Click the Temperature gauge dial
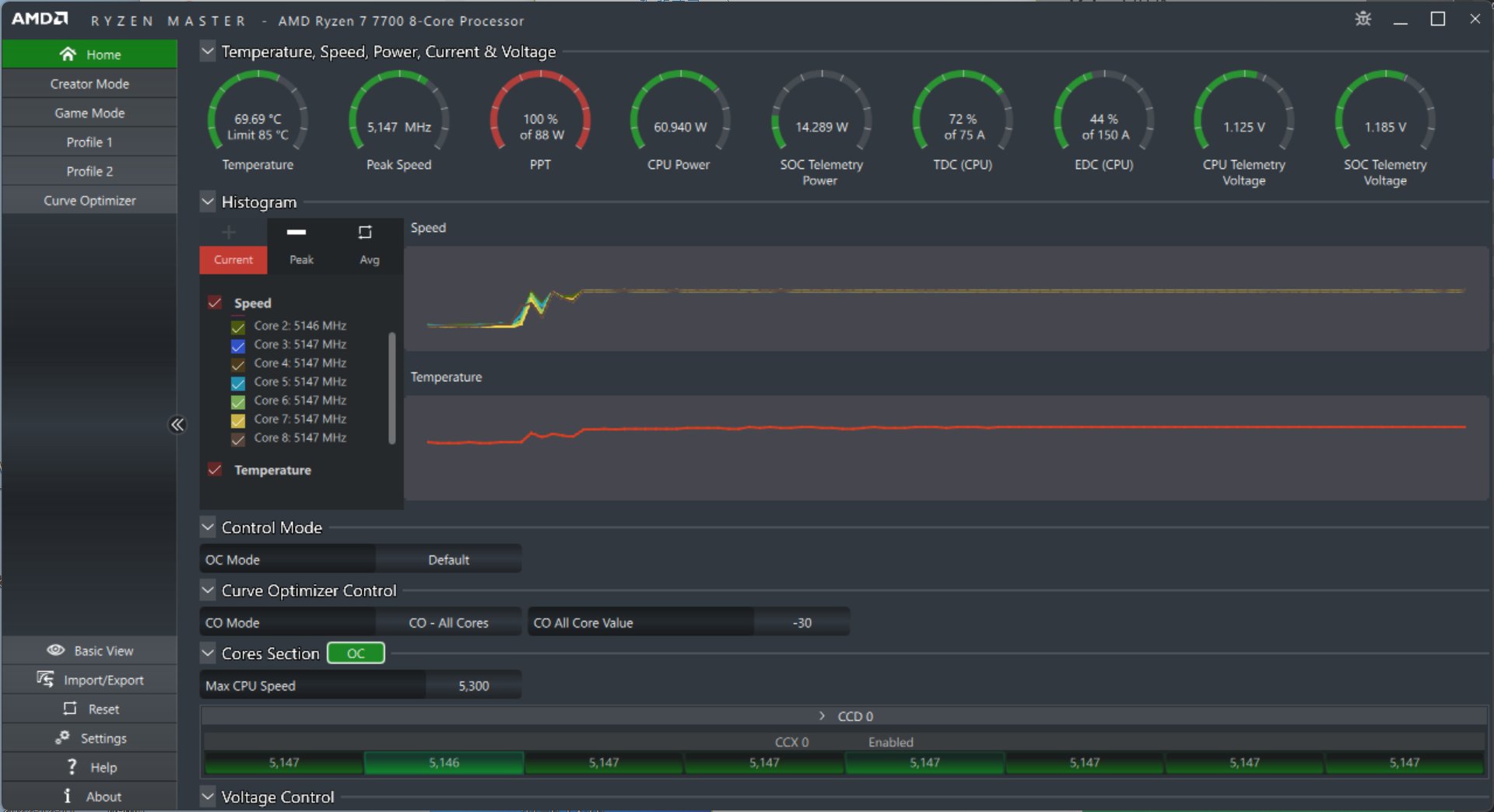 coord(258,113)
